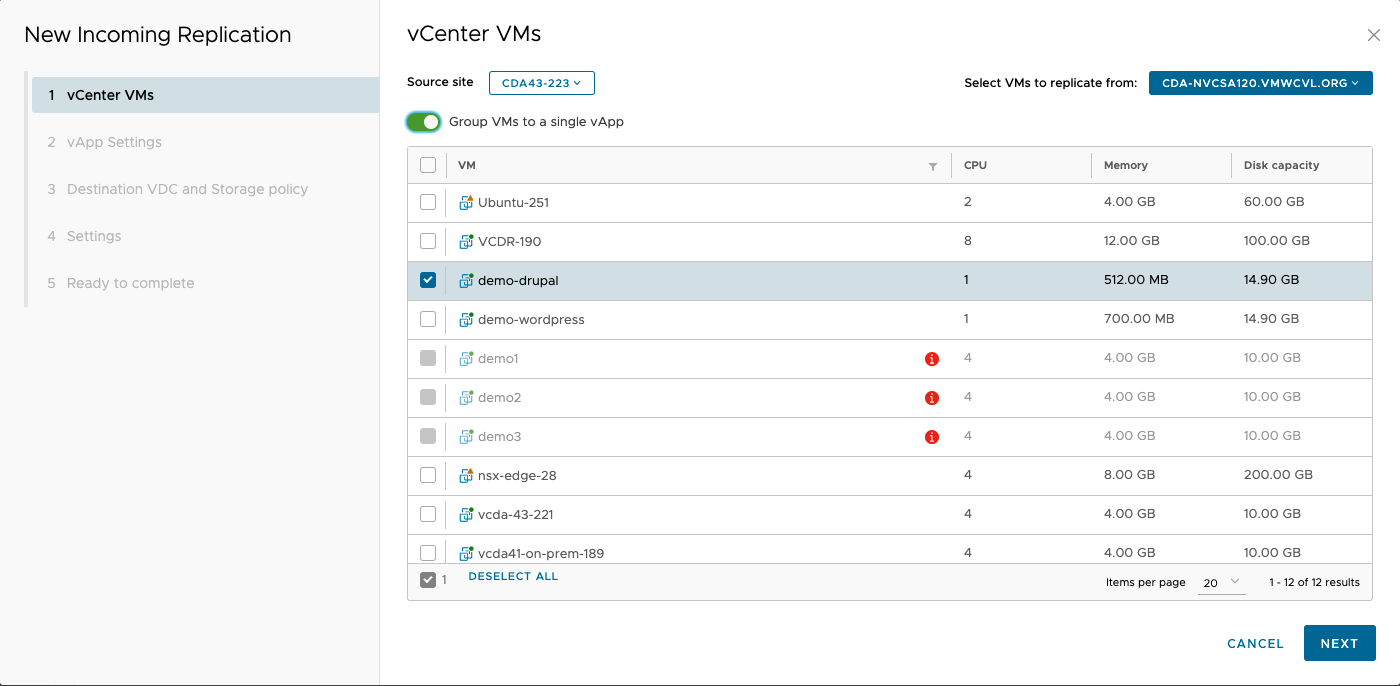The width and height of the screenshot is (1400, 686).
Task: Click the demo1 red warning info icon
Action: (x=932, y=359)
